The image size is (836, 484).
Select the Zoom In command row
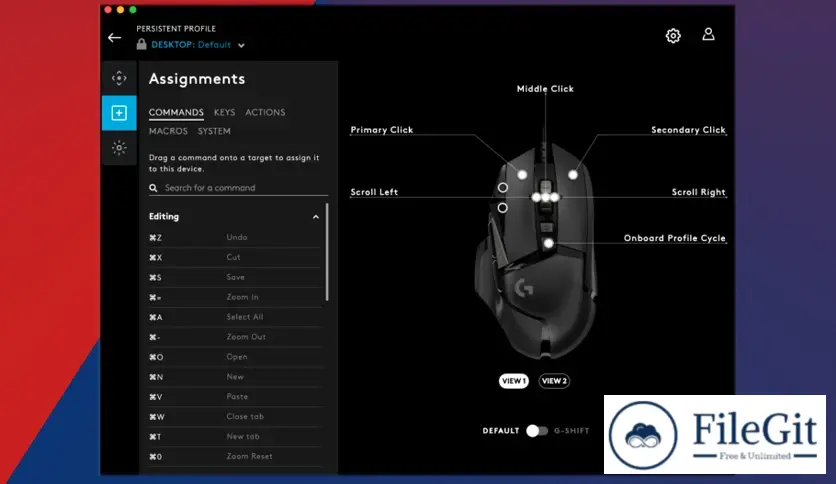236,297
